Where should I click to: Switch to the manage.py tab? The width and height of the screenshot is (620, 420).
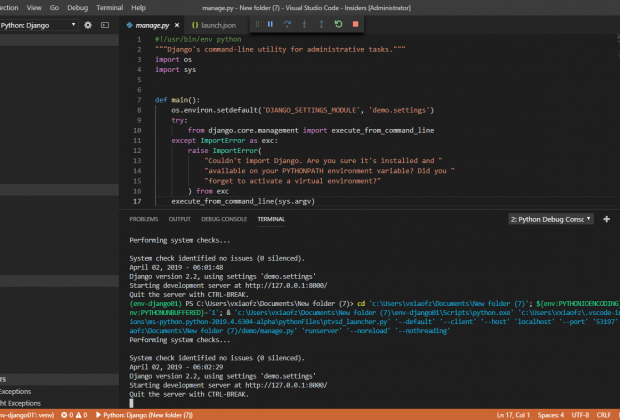152,25
